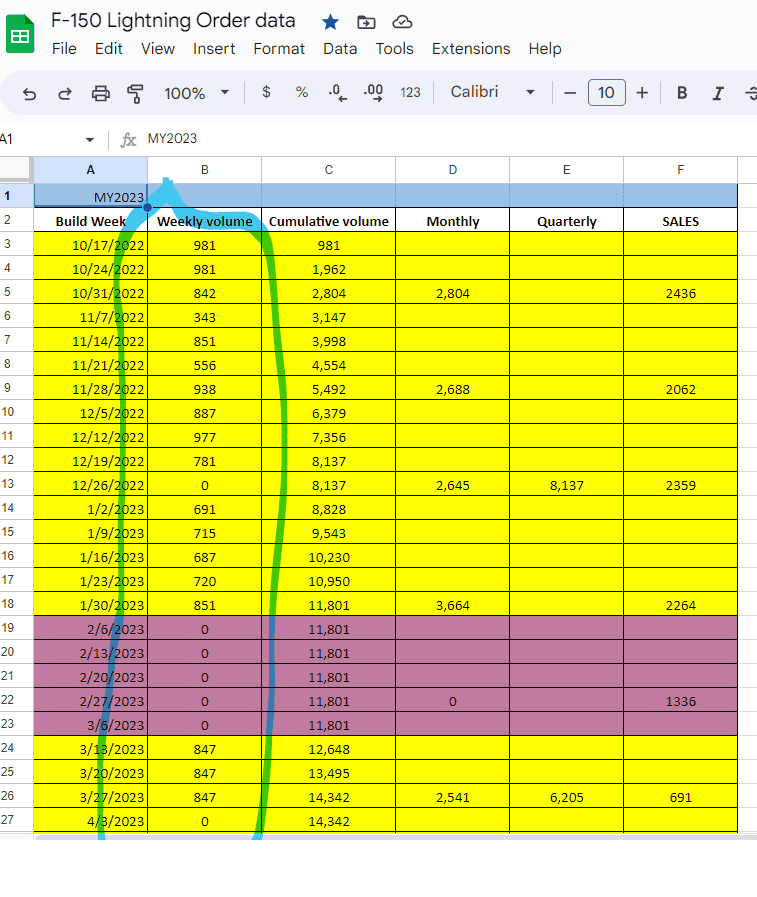757x897 pixels.
Task: Select the SALES header cell
Action: [680, 221]
